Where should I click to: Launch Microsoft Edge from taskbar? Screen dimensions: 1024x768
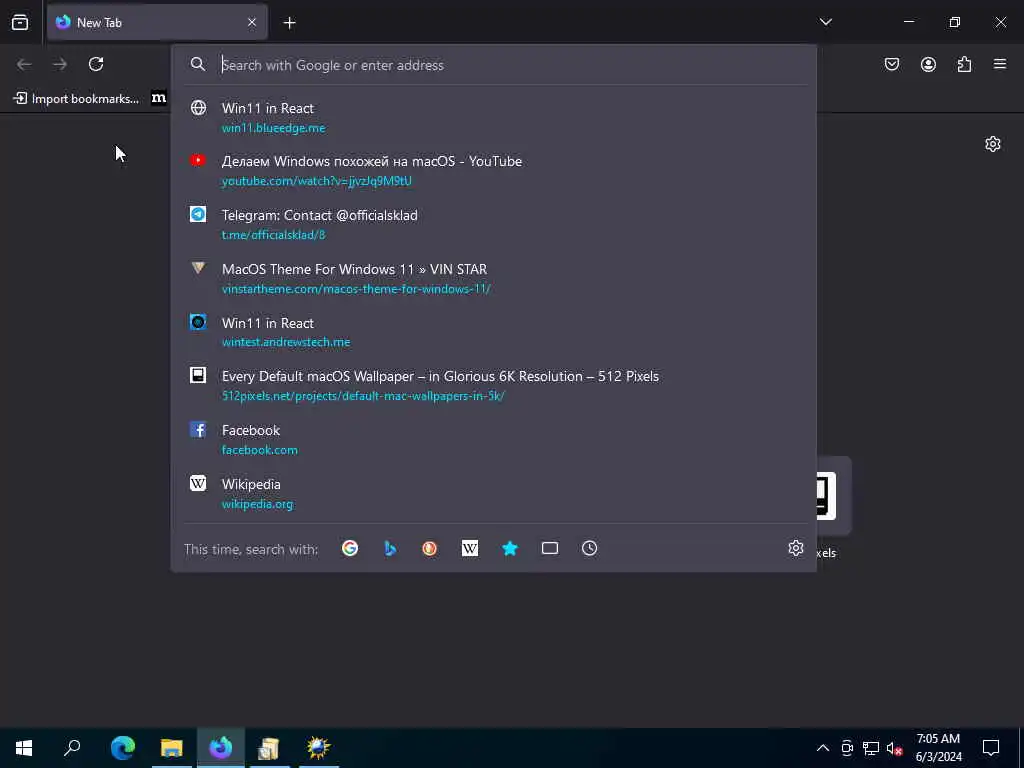pyautogui.click(x=123, y=748)
